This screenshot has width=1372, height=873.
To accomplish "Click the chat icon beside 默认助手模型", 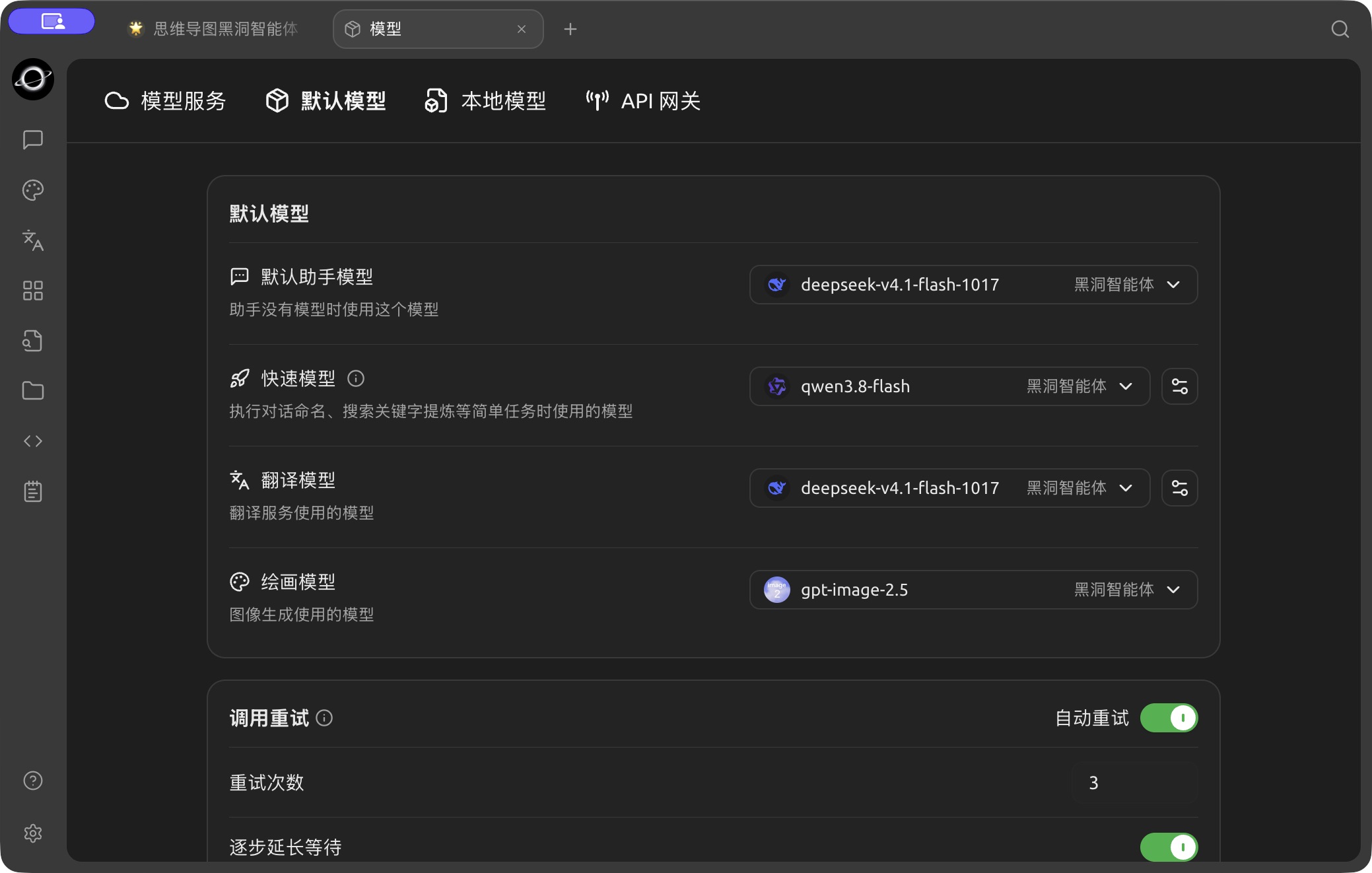I will pos(240,277).
